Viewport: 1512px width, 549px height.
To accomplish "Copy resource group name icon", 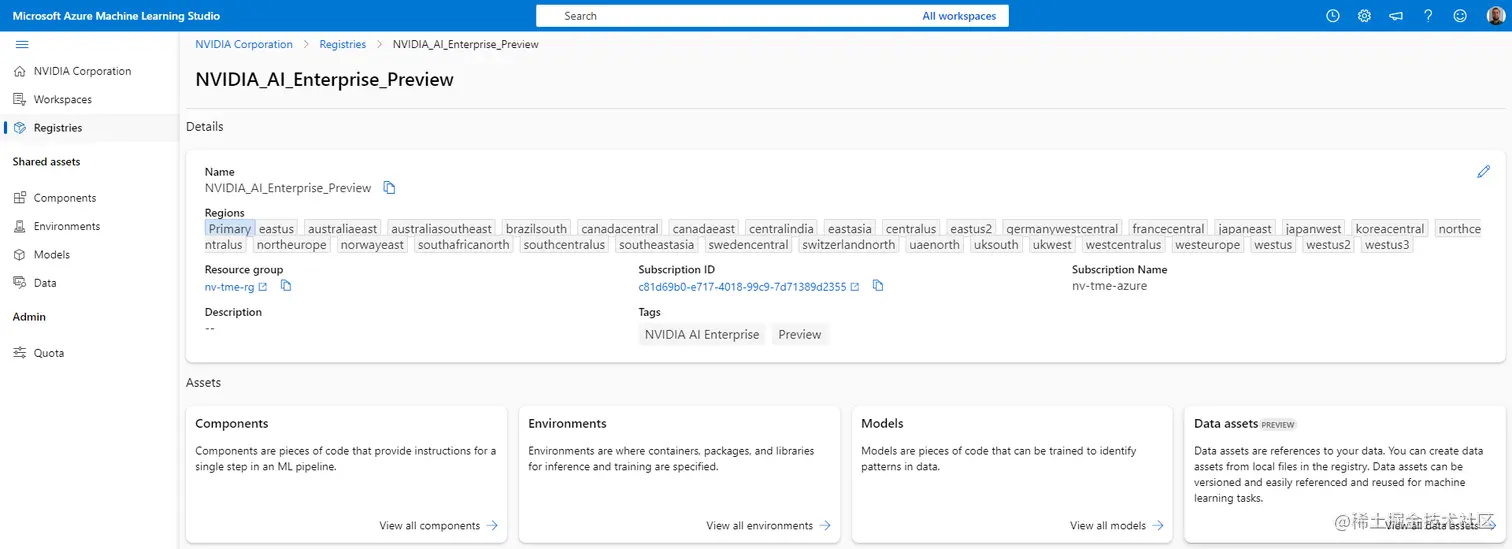I will (286, 286).
